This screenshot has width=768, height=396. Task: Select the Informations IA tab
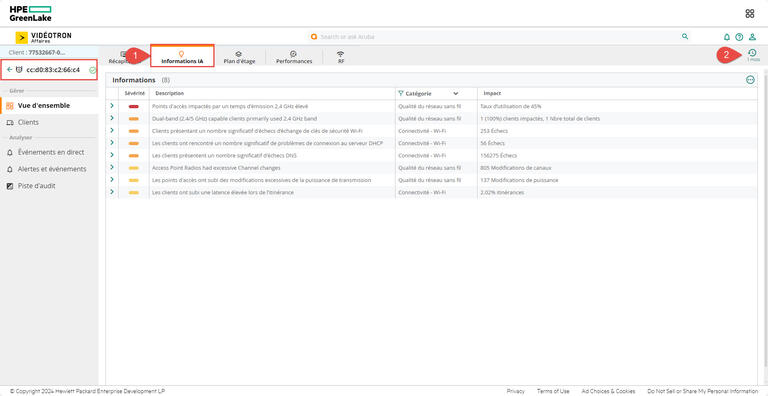click(x=182, y=56)
